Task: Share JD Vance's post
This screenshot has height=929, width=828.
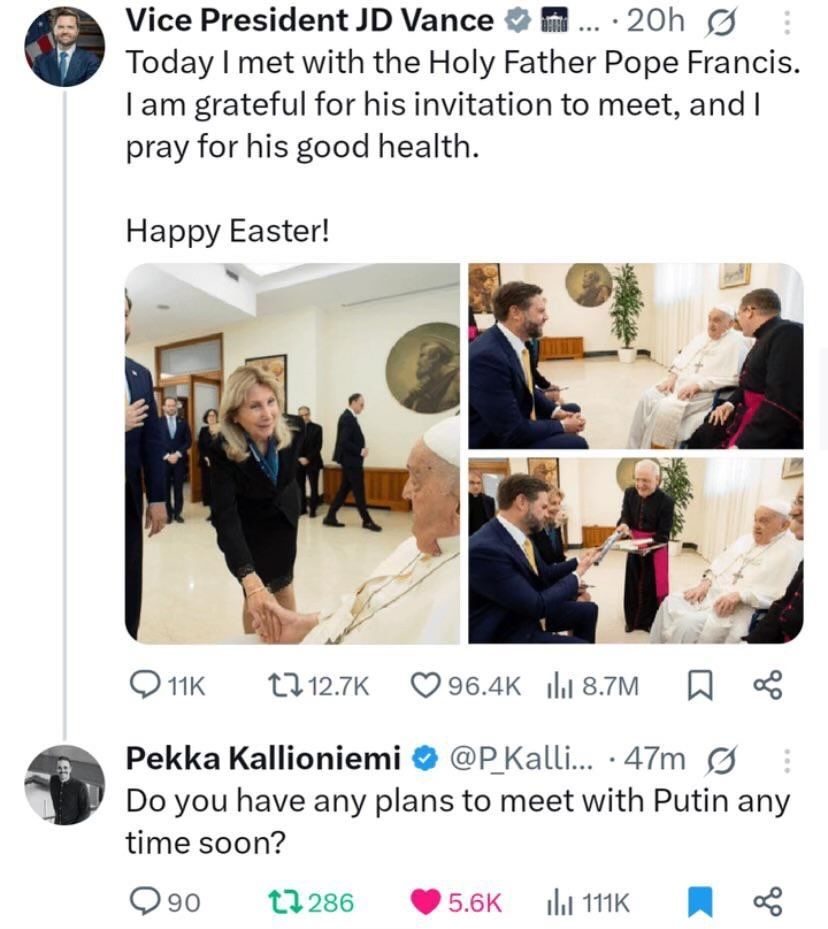Action: [767, 685]
